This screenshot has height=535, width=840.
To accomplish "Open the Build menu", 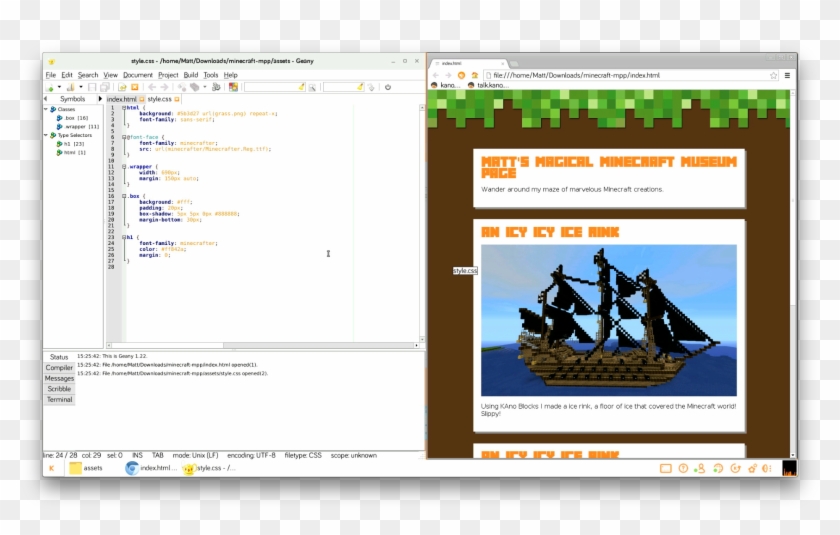I will [x=191, y=75].
